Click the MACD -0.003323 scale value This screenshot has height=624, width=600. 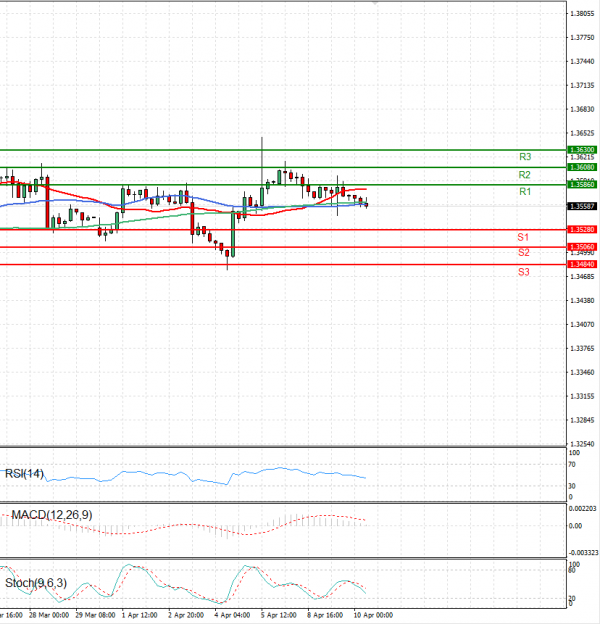pos(583,553)
